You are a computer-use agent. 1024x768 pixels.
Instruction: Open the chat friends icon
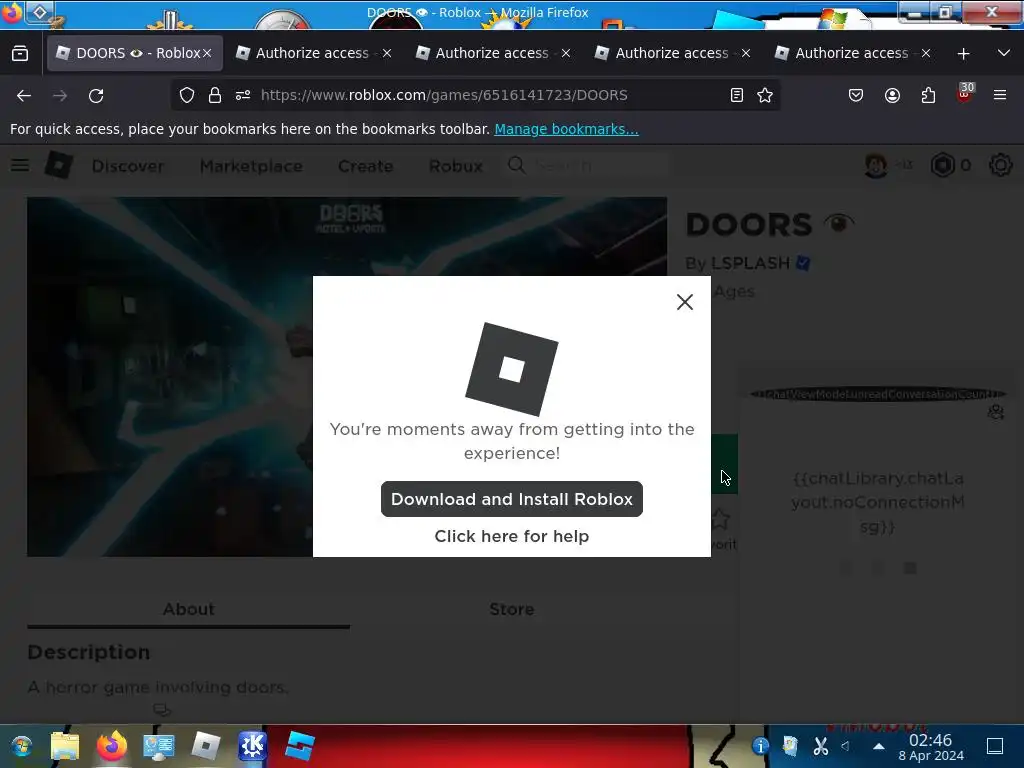[995, 412]
